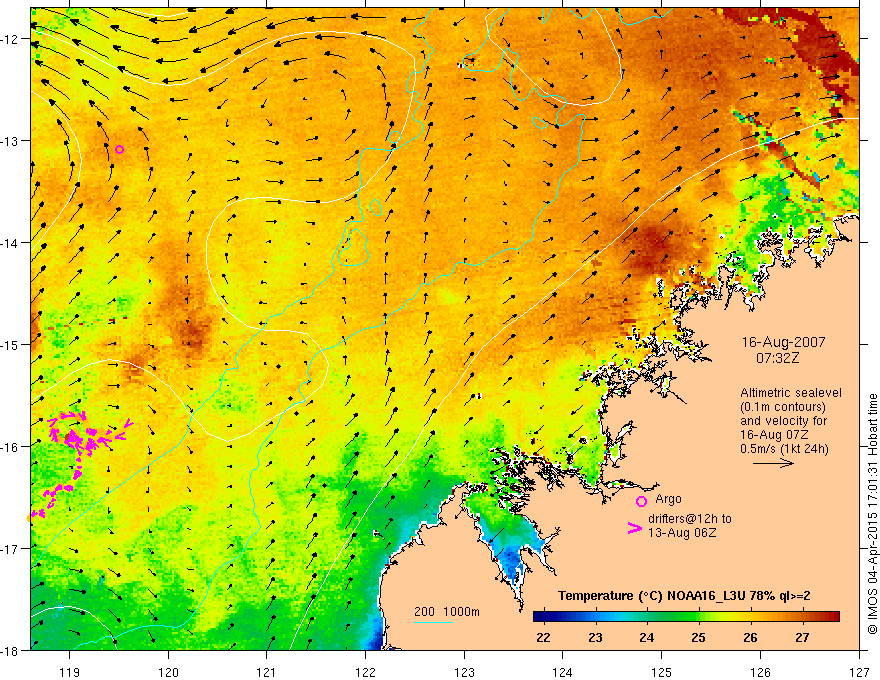Click the colorbar tick label 24

(647, 637)
